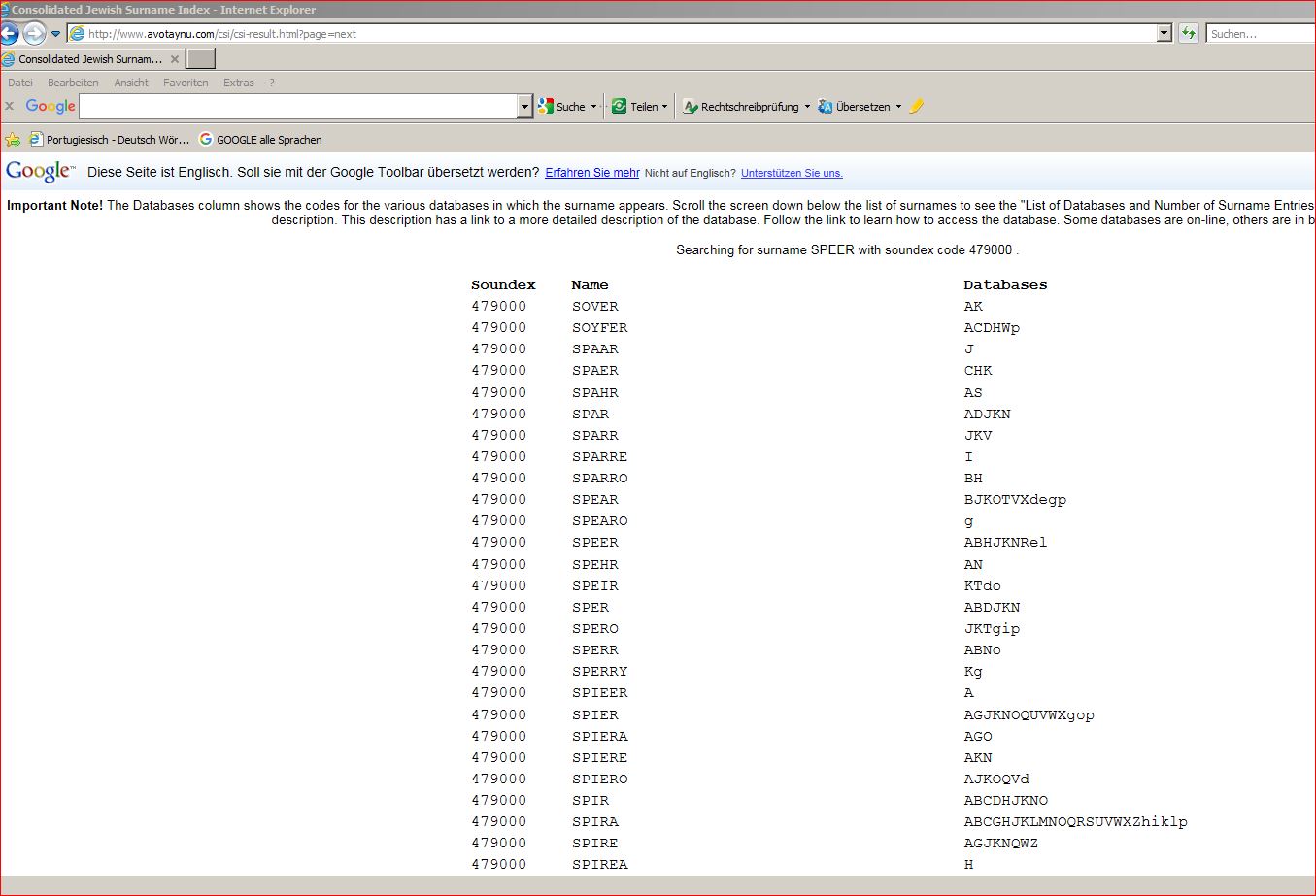Close the Consolidated Jewish Surname tab

(175, 59)
